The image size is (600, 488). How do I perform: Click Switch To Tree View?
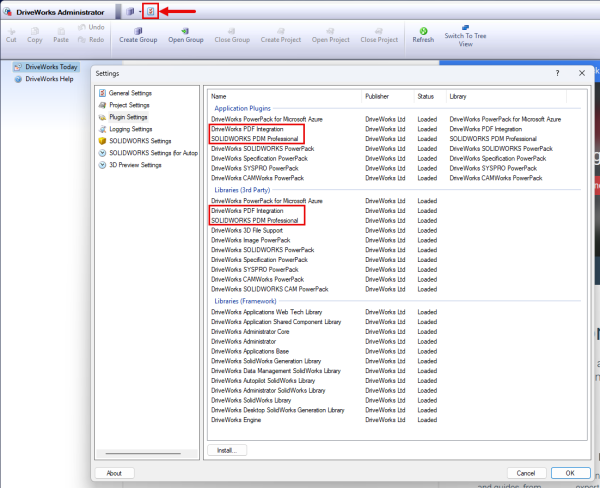click(x=465, y=36)
